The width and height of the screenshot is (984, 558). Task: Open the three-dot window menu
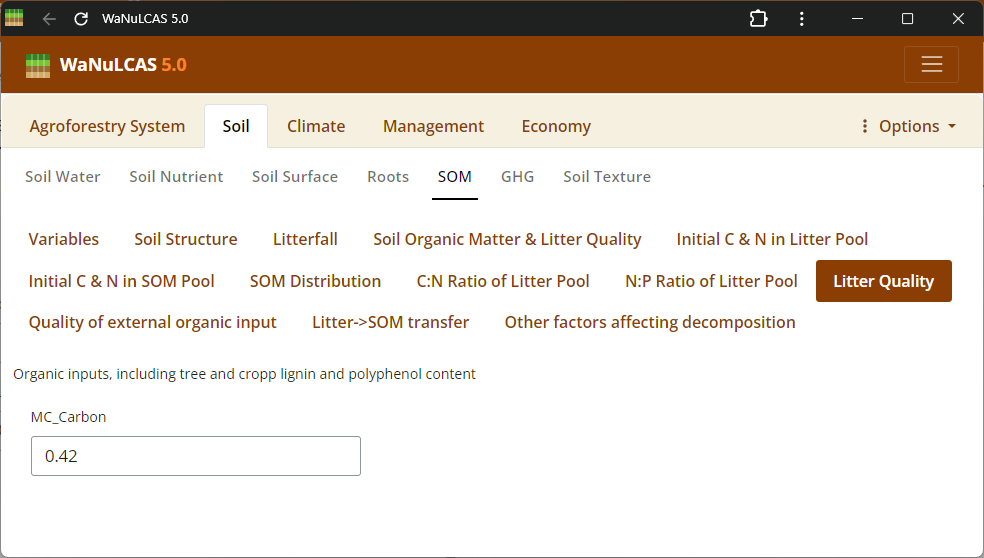click(802, 19)
